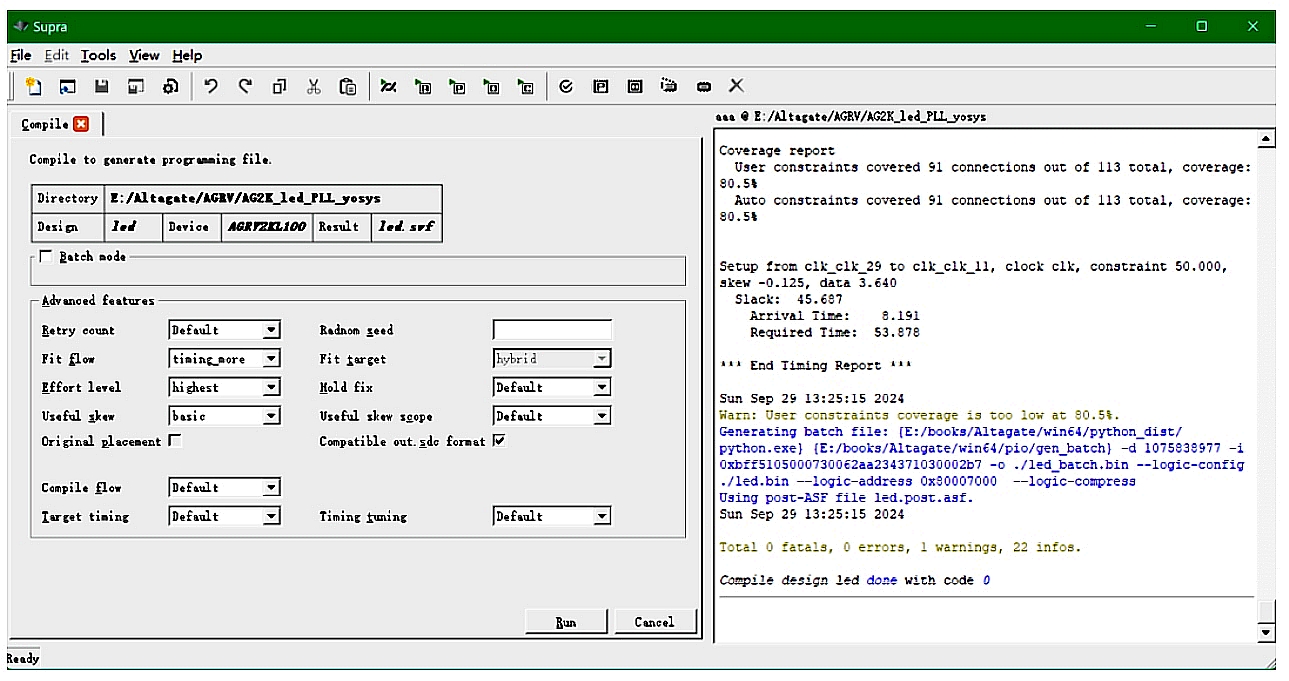This screenshot has height=681, width=1289.
Task: Click the green run icon labeled B
Action: tap(423, 87)
